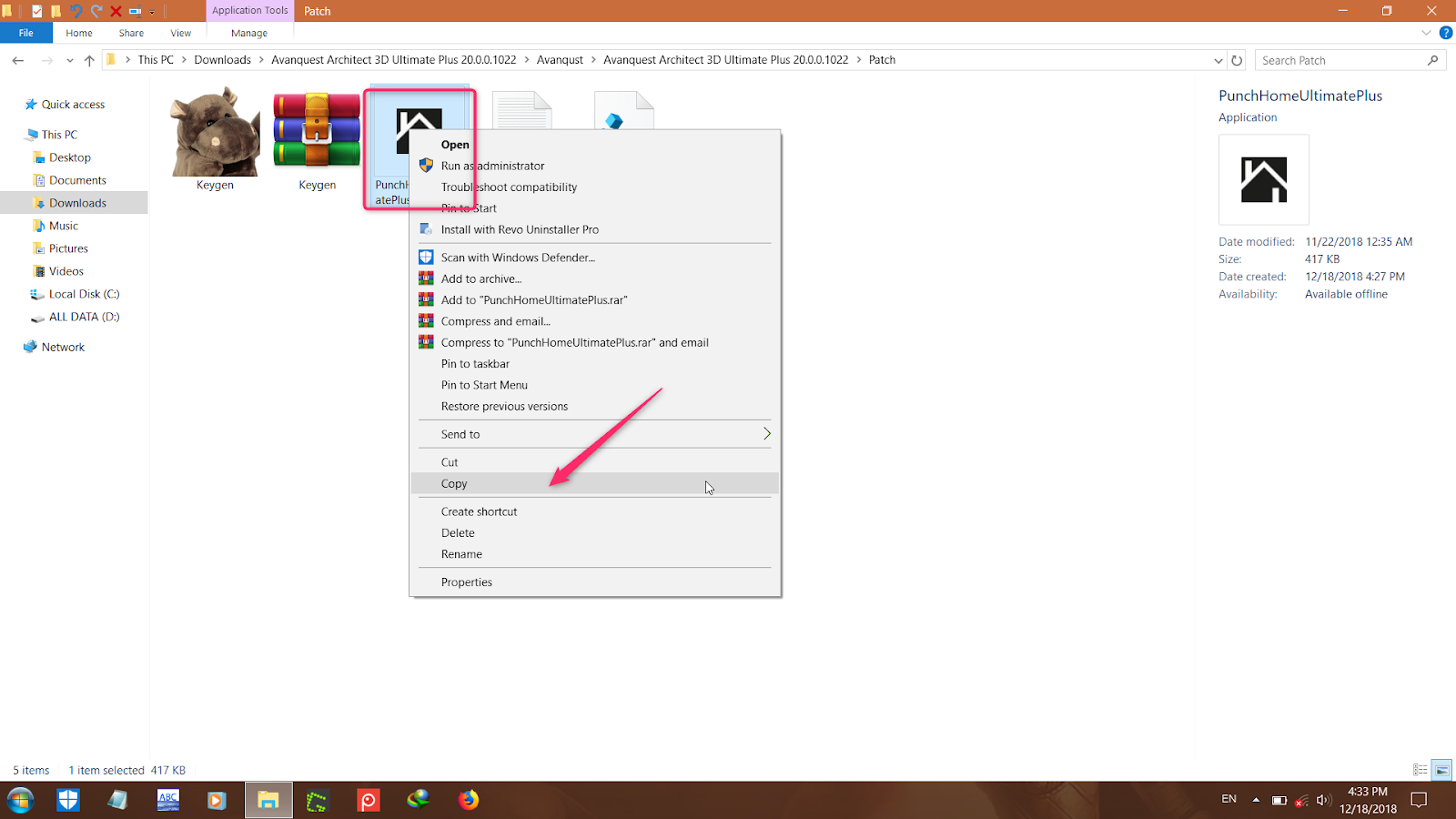This screenshot has width=1456, height=819.
Task: Switch to Details view in the status bar
Action: tap(1421, 770)
